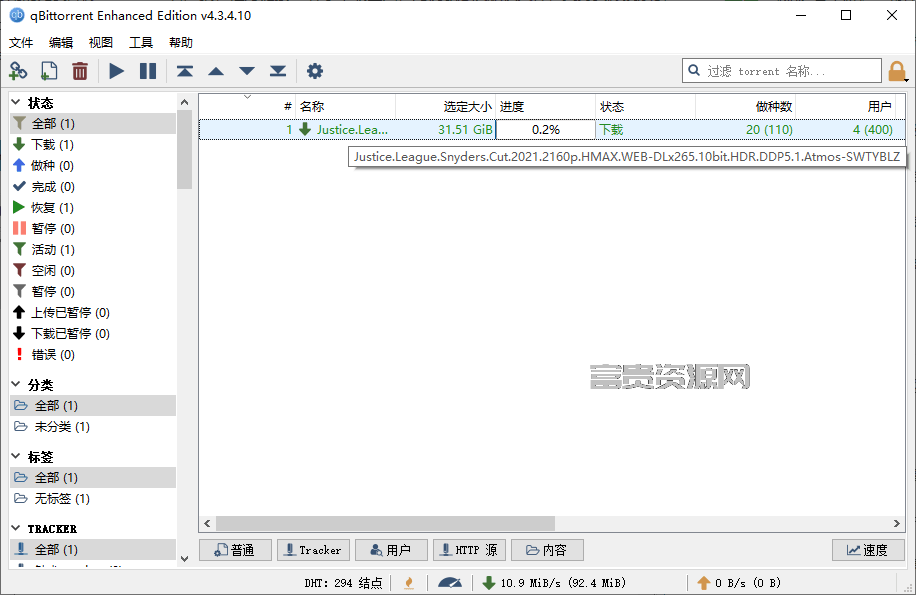The width and height of the screenshot is (916, 595).
Task: Switch to the Tracker tab
Action: (x=313, y=550)
